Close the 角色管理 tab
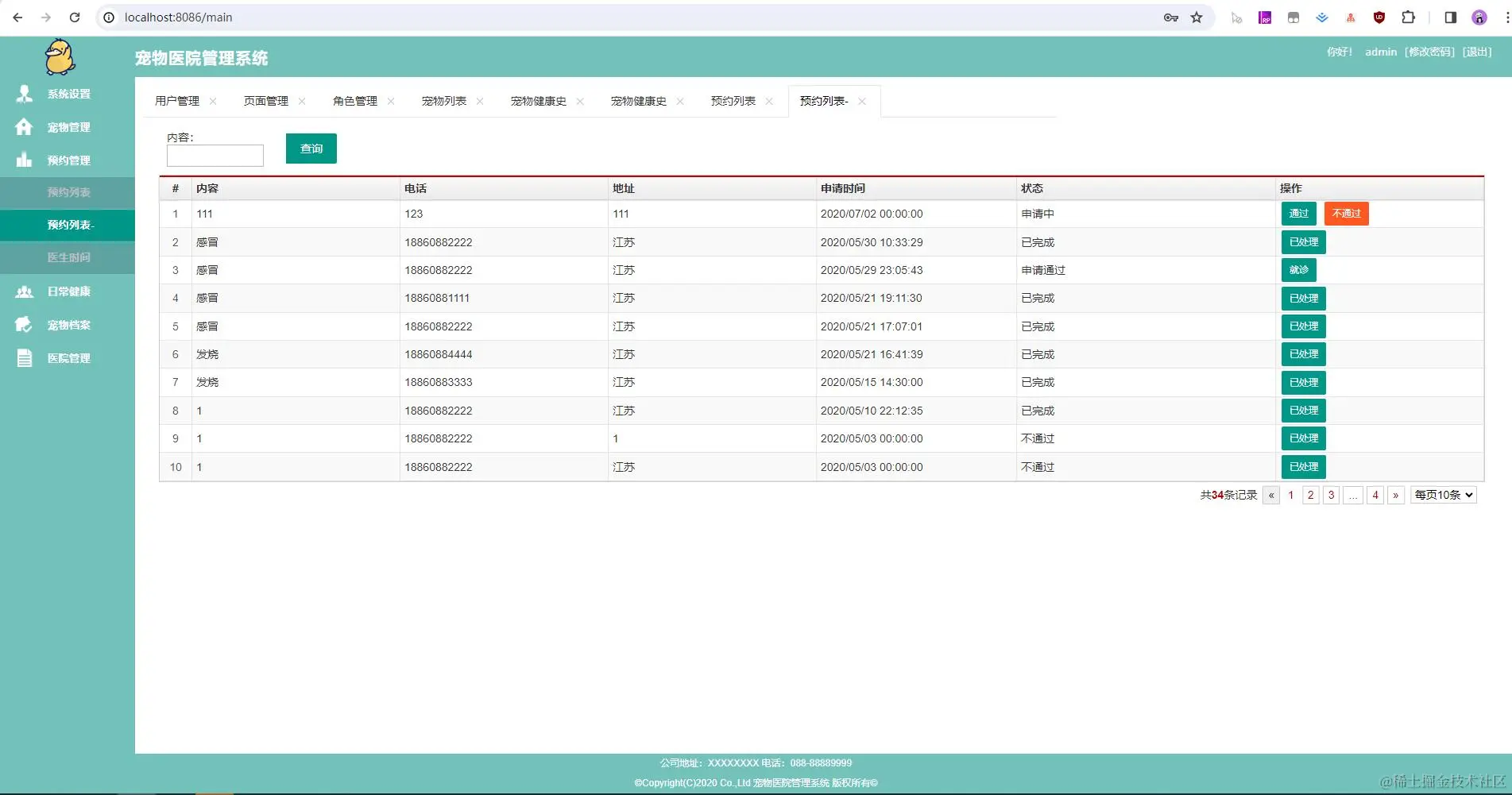Viewport: 1512px width, 795px height. (391, 101)
